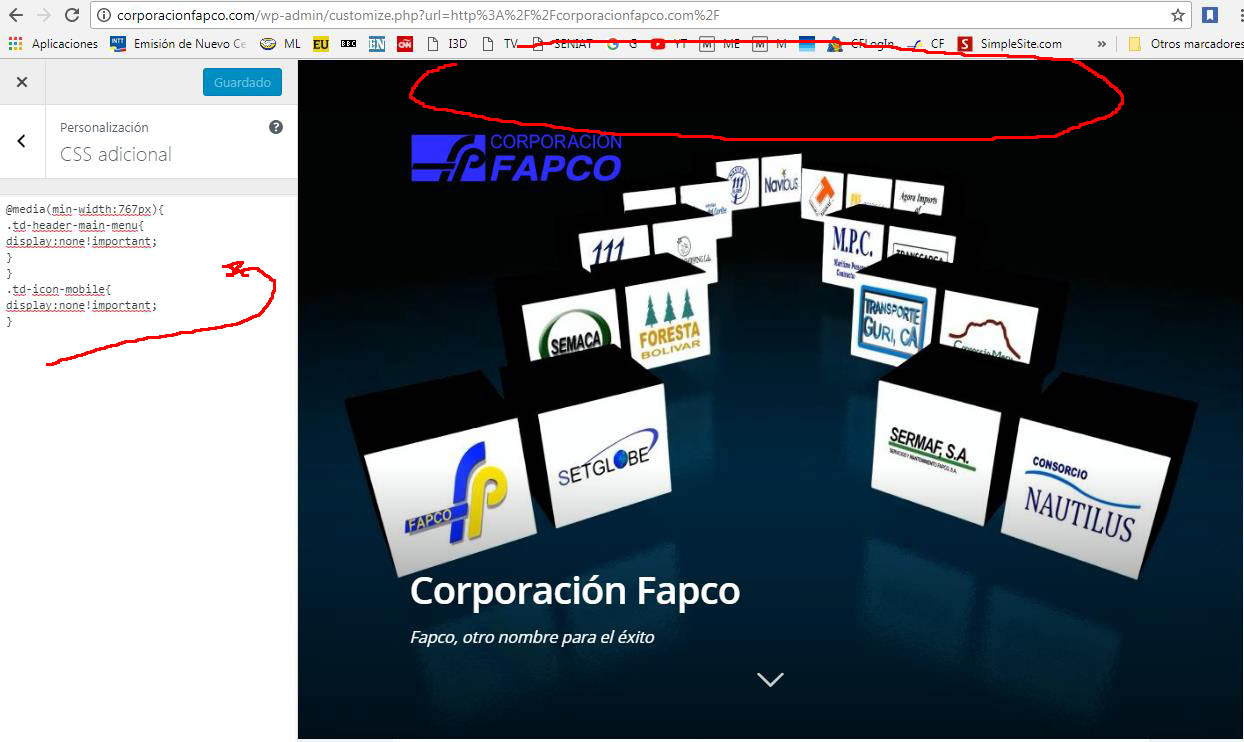The image size is (1244, 742).
Task: Return to the previous customizer panel
Action: click(22, 141)
